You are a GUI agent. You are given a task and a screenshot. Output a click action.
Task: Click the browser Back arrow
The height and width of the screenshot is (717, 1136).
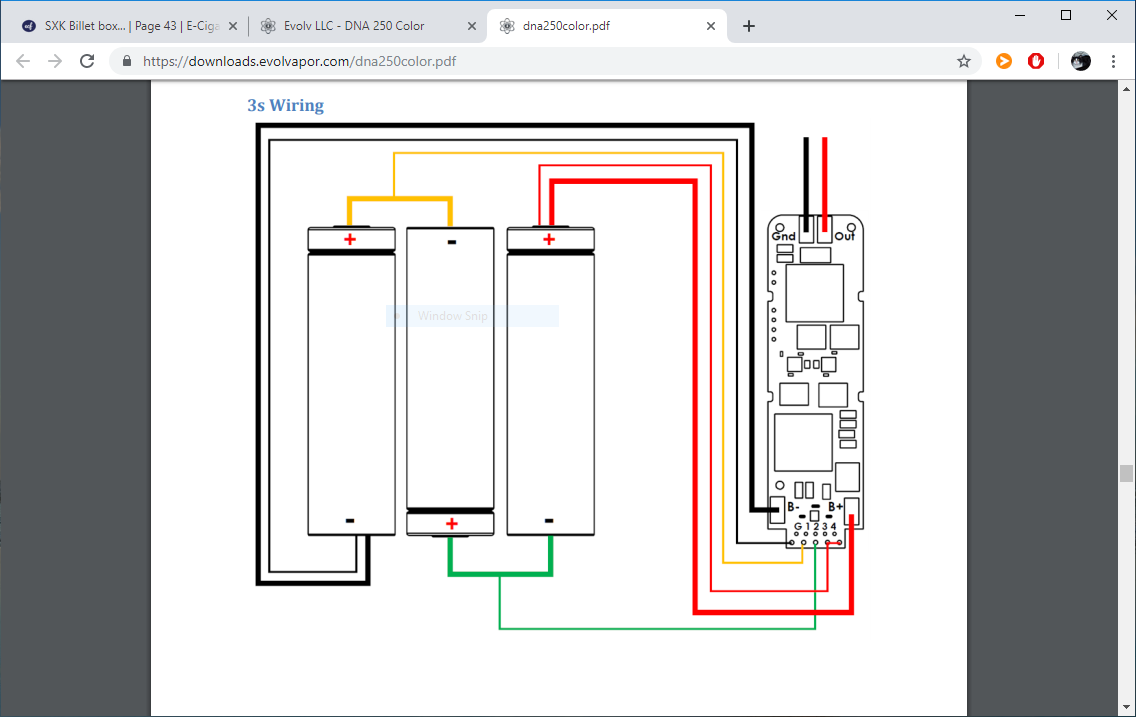coord(23,61)
